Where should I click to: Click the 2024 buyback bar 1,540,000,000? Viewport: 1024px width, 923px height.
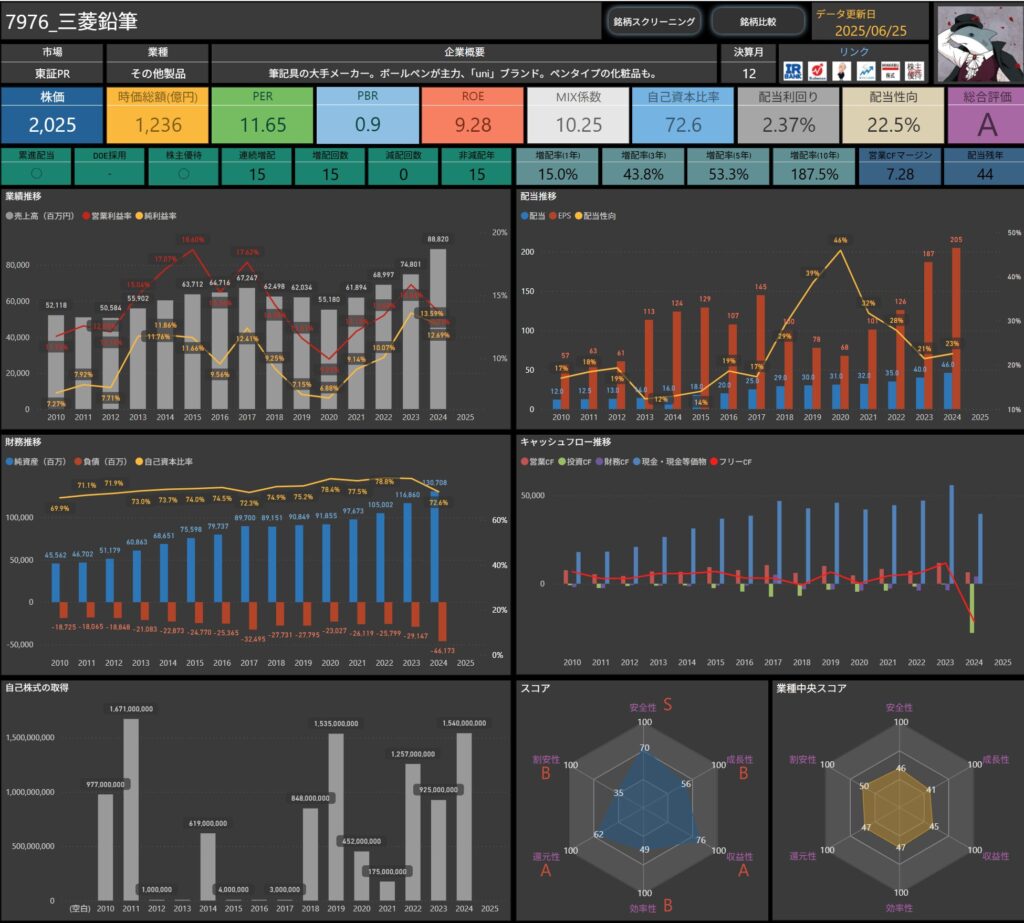[x=464, y=817]
